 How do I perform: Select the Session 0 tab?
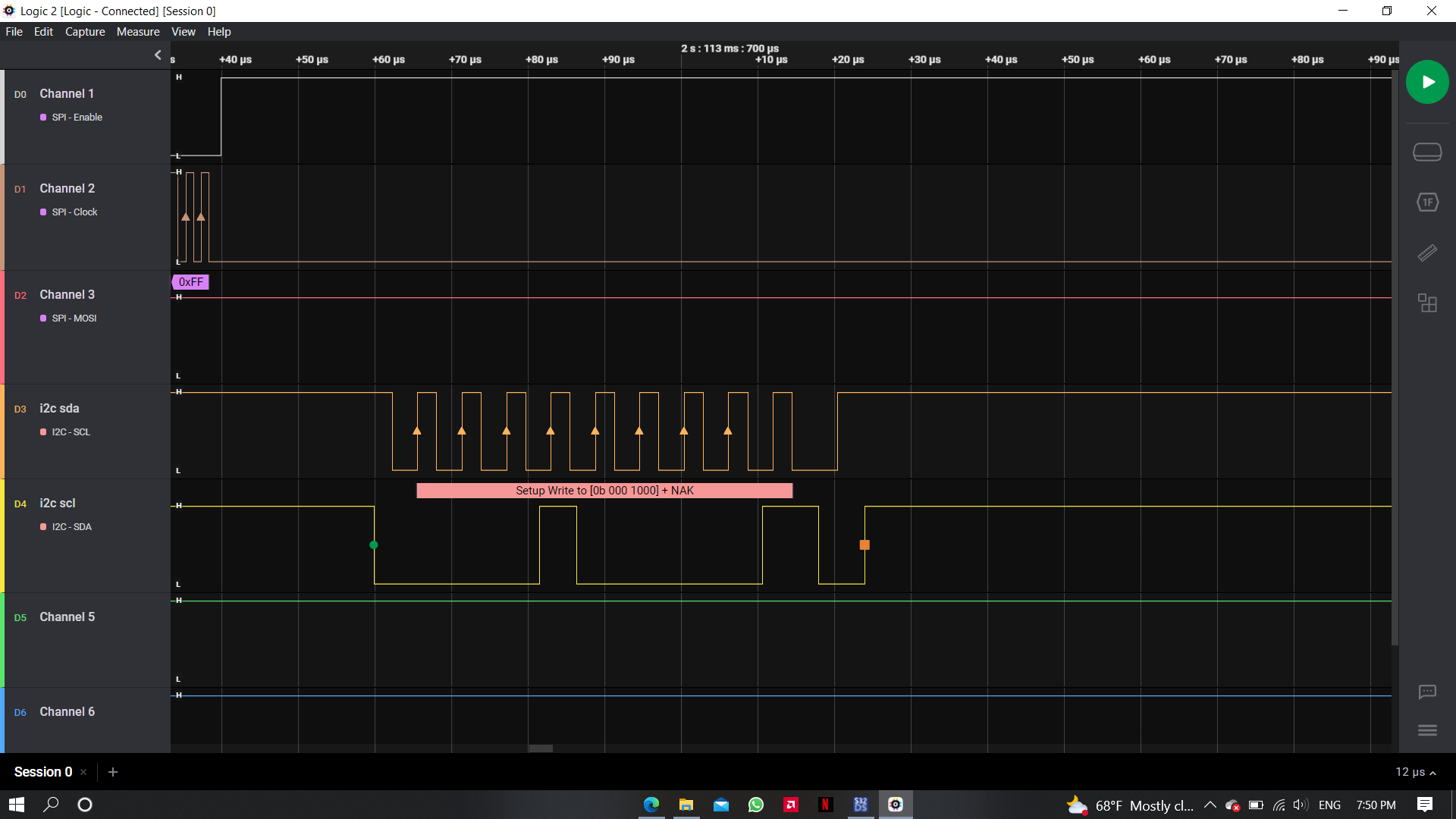(43, 772)
